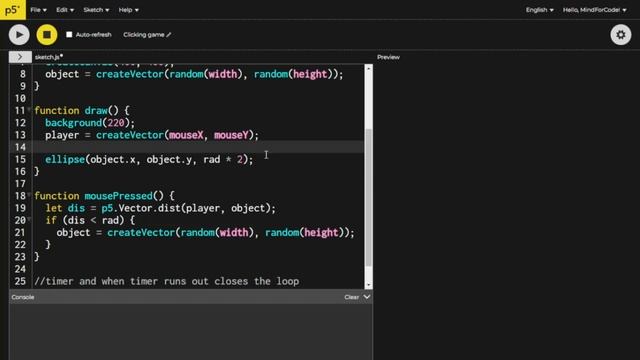Click 'createVector' on line 21
The height and width of the screenshot is (360, 640).
[x=141, y=233]
